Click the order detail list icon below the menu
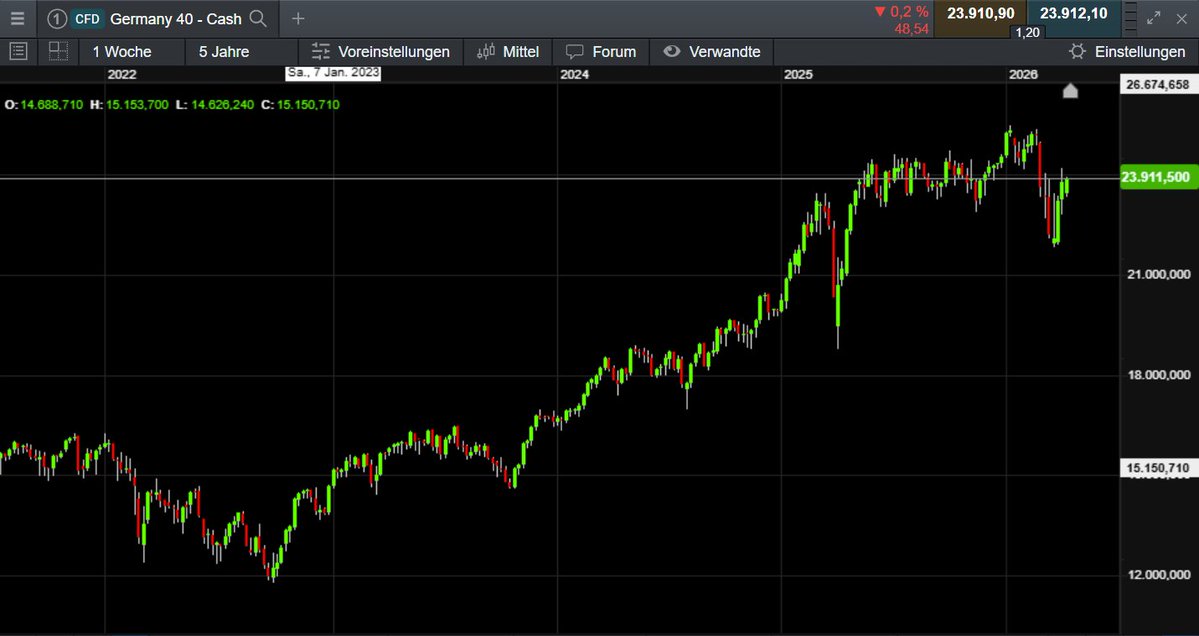 18,51
